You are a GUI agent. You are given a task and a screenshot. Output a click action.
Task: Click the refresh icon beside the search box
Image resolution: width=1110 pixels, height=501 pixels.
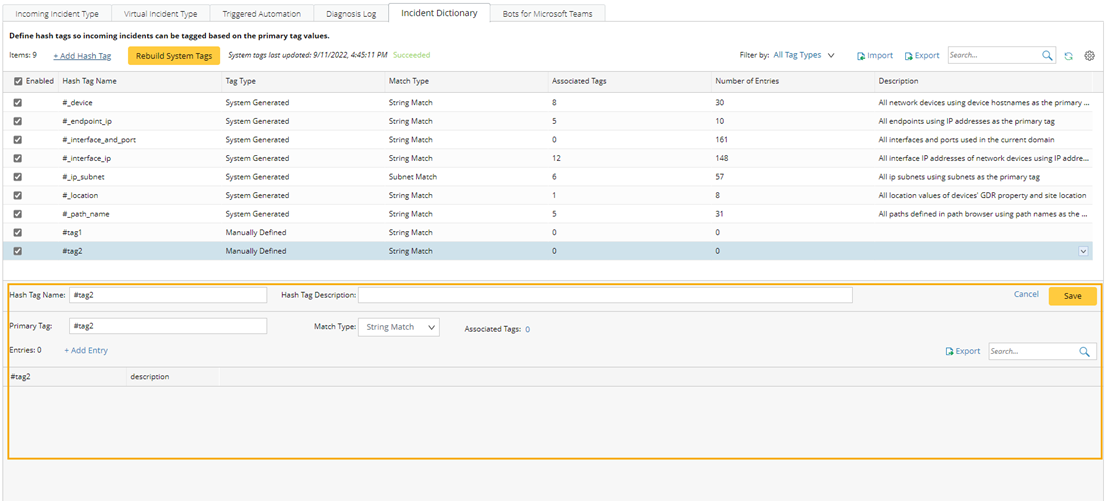pos(1068,56)
